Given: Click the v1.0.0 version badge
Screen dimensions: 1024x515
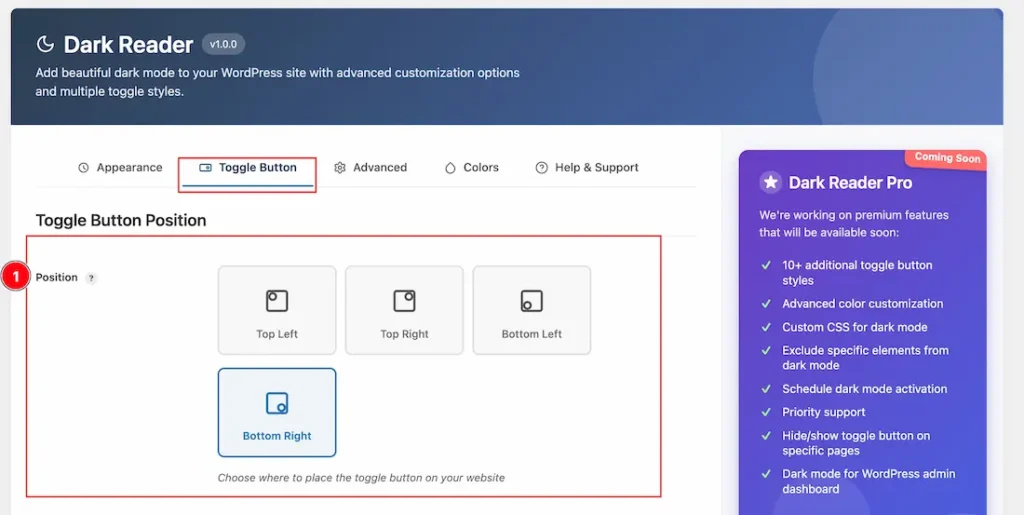Looking at the screenshot, I should coord(223,44).
